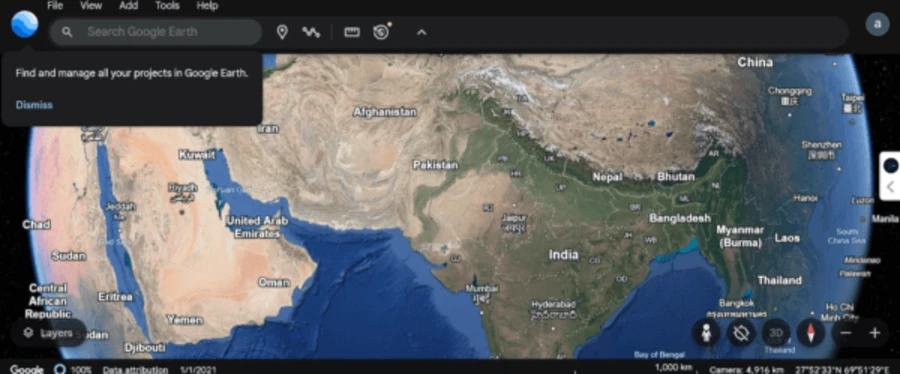Click the dark globe thumbnail in side tab
The image size is (900, 374).
pyautogui.click(x=891, y=166)
